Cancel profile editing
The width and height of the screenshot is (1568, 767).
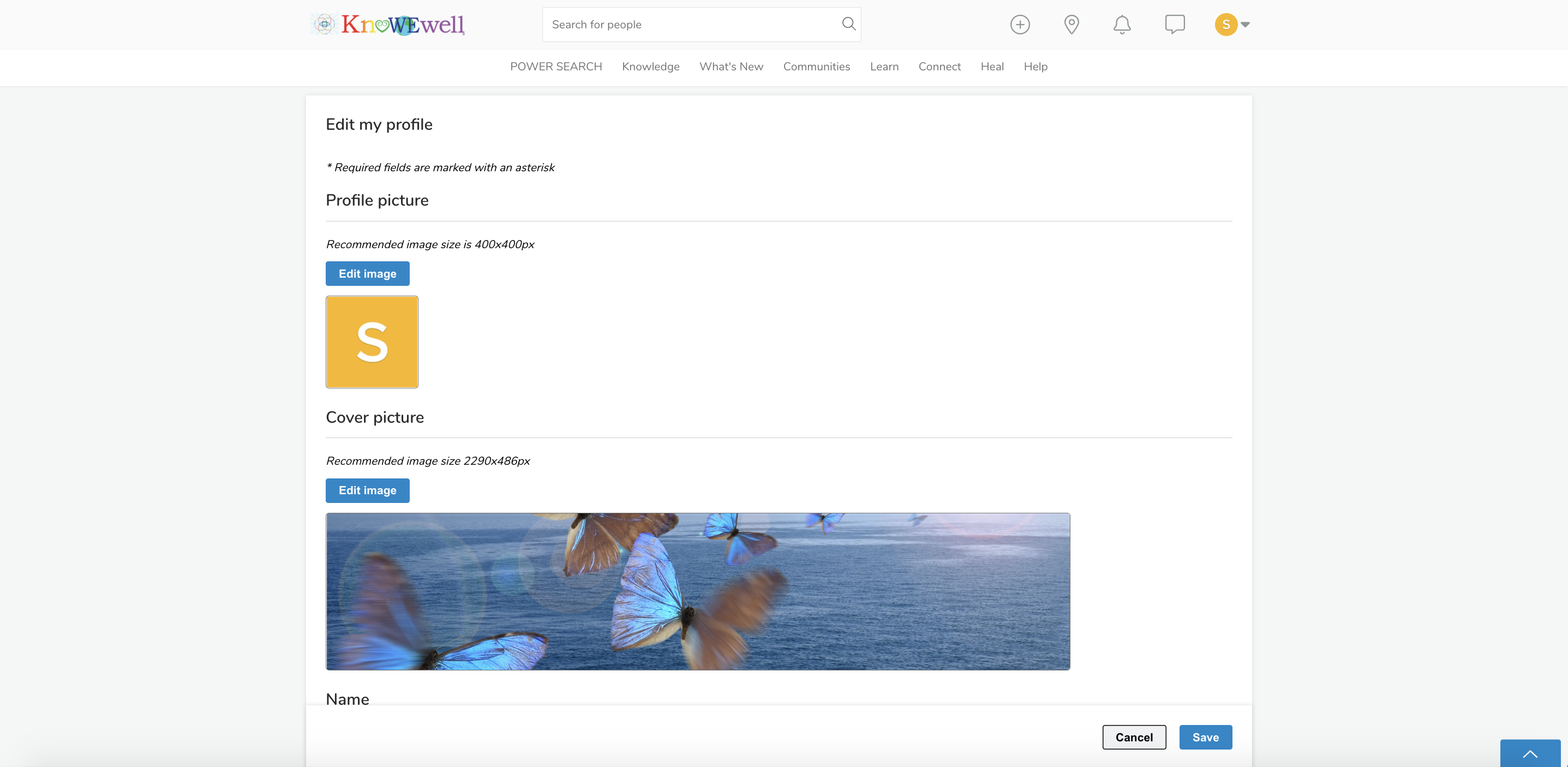point(1133,736)
